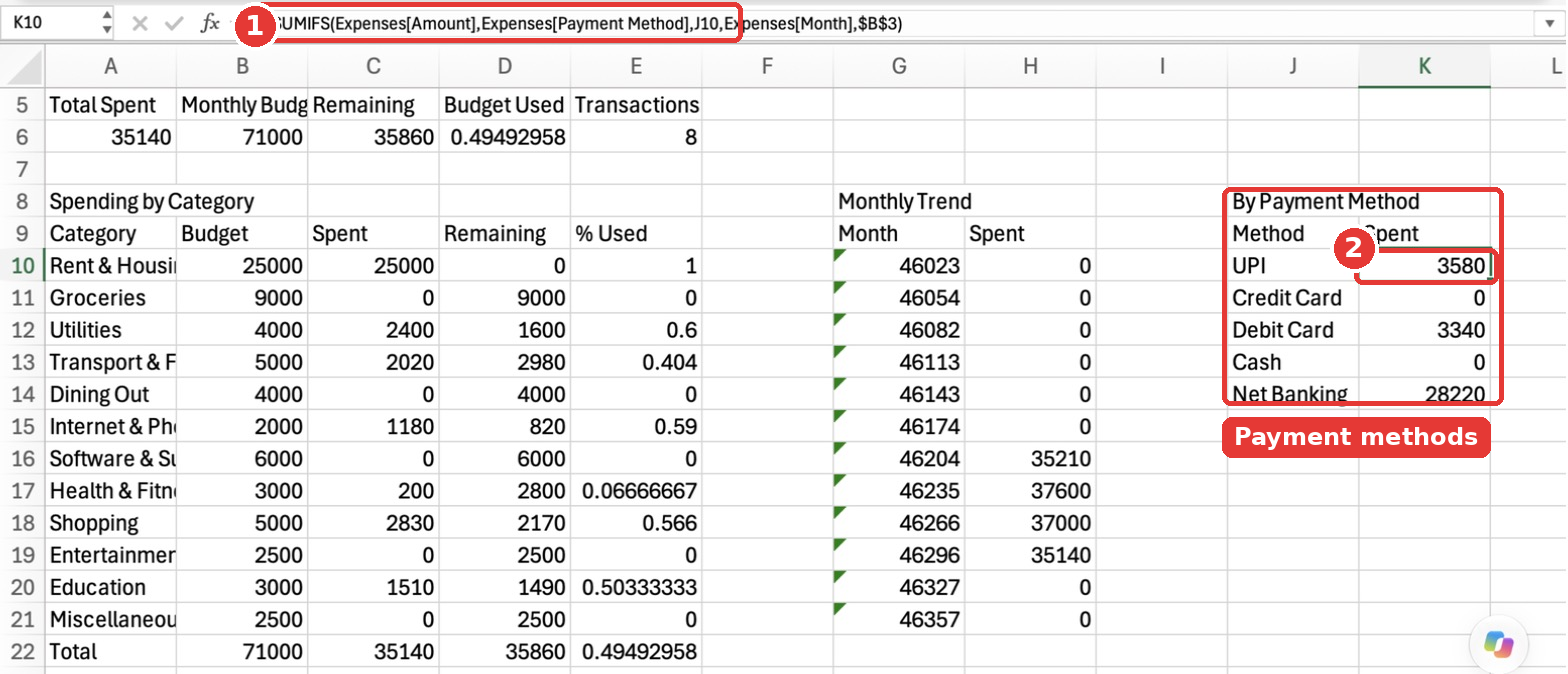Select the Transactions count cell showing 8
The height and width of the screenshot is (674, 1568).
point(636,137)
